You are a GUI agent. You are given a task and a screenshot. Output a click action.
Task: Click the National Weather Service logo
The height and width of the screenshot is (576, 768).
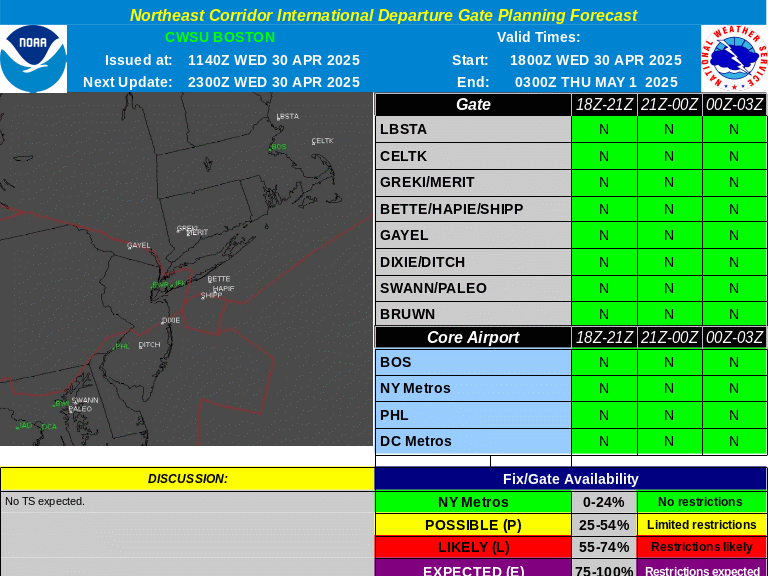(x=734, y=58)
